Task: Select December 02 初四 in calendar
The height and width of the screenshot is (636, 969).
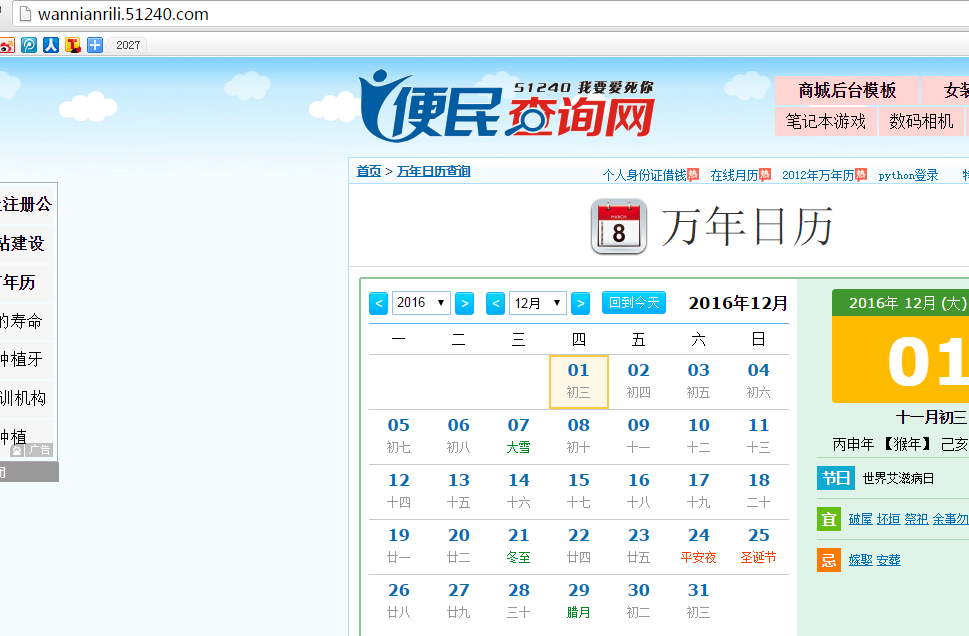Action: point(638,381)
